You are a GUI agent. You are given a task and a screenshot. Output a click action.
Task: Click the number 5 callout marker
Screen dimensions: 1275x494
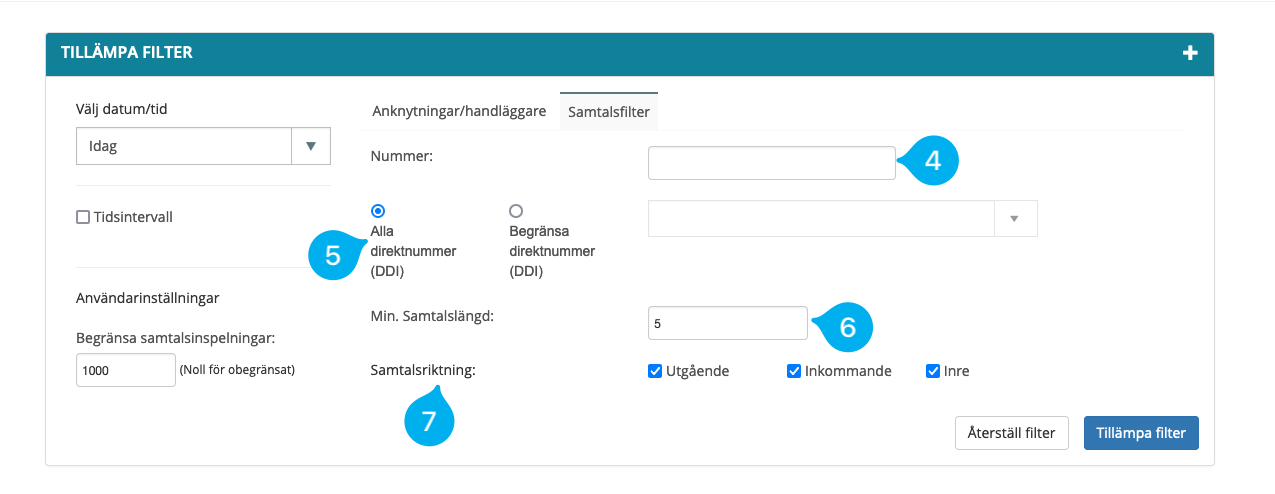(333, 256)
